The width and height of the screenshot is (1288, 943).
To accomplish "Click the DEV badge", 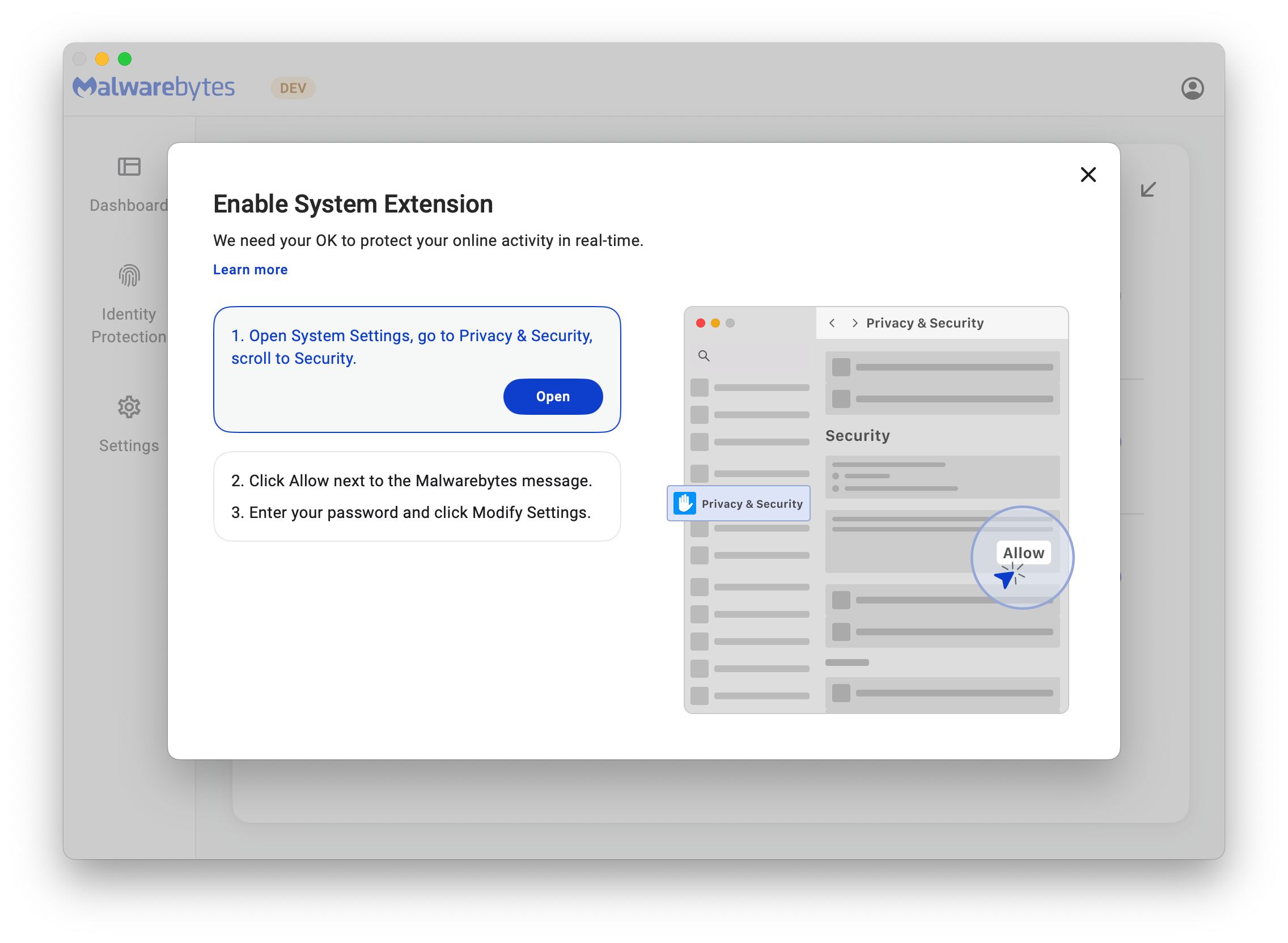I will pos(293,88).
